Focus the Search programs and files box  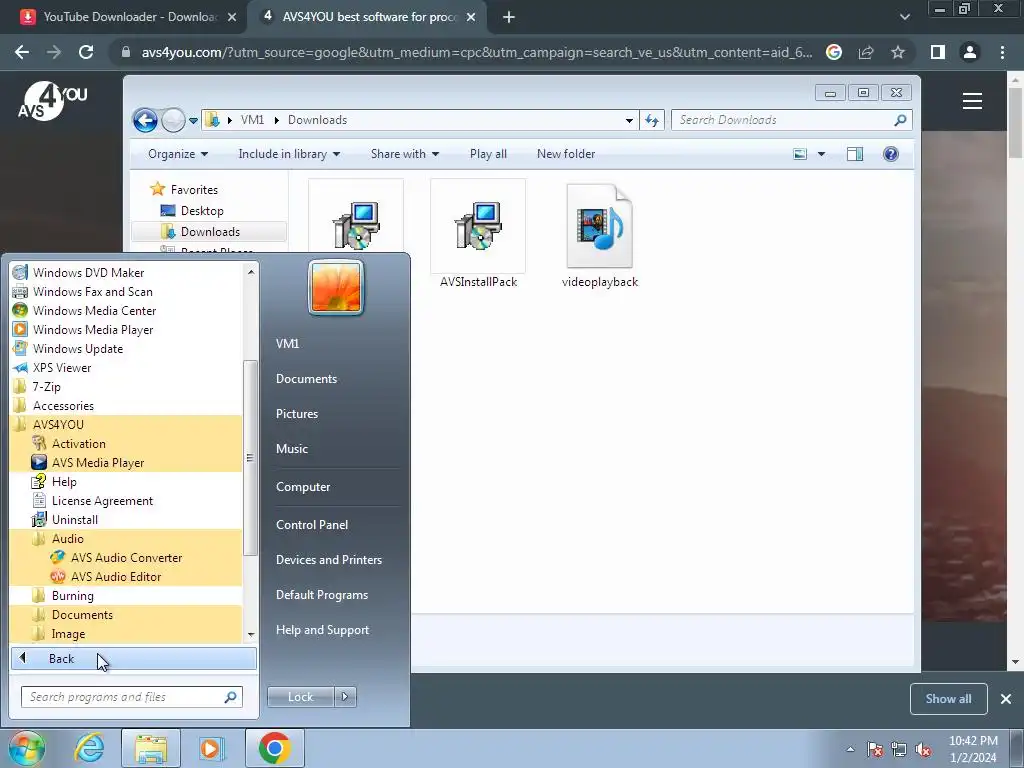coord(131,697)
